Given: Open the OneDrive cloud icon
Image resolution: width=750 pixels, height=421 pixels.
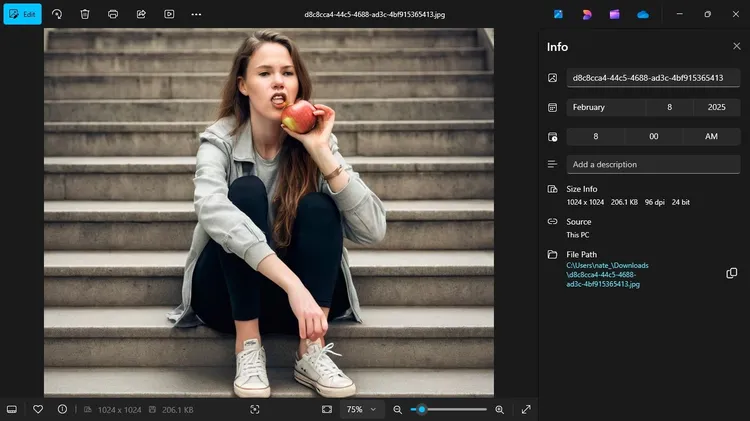Looking at the screenshot, I should click(643, 15).
